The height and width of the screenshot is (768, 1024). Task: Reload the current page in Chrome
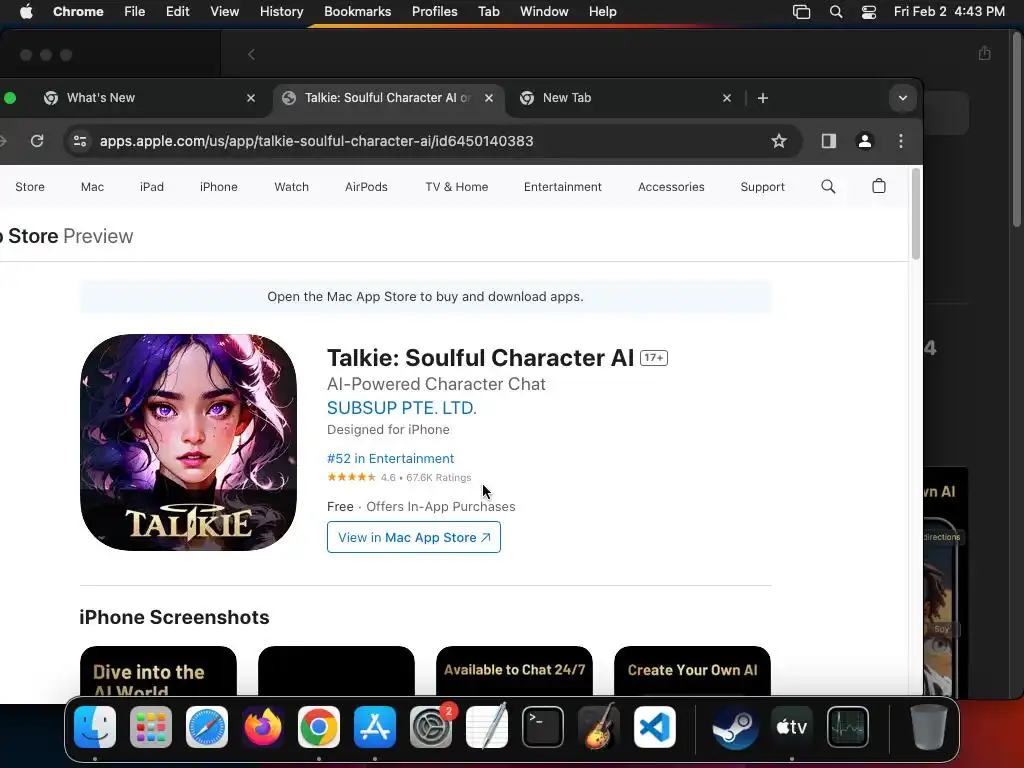[37, 141]
